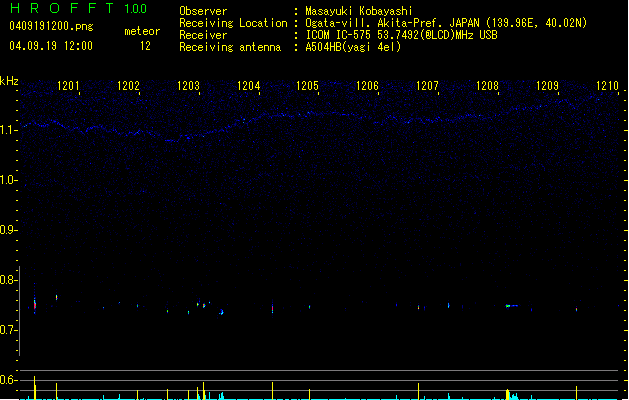Click the Receiving Location value text
The width and height of the screenshot is (629, 400).
[446, 23]
